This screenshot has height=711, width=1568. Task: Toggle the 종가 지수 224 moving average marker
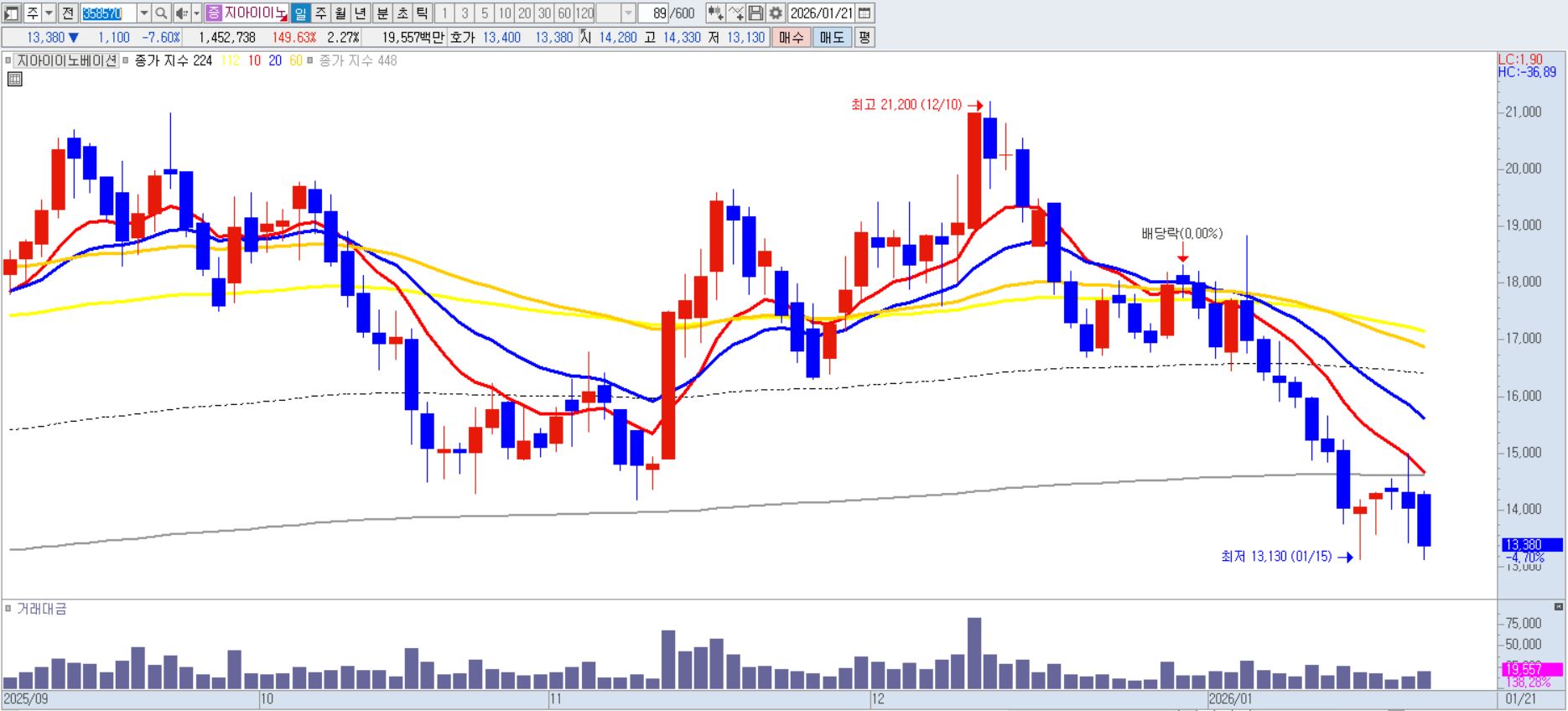point(126,61)
